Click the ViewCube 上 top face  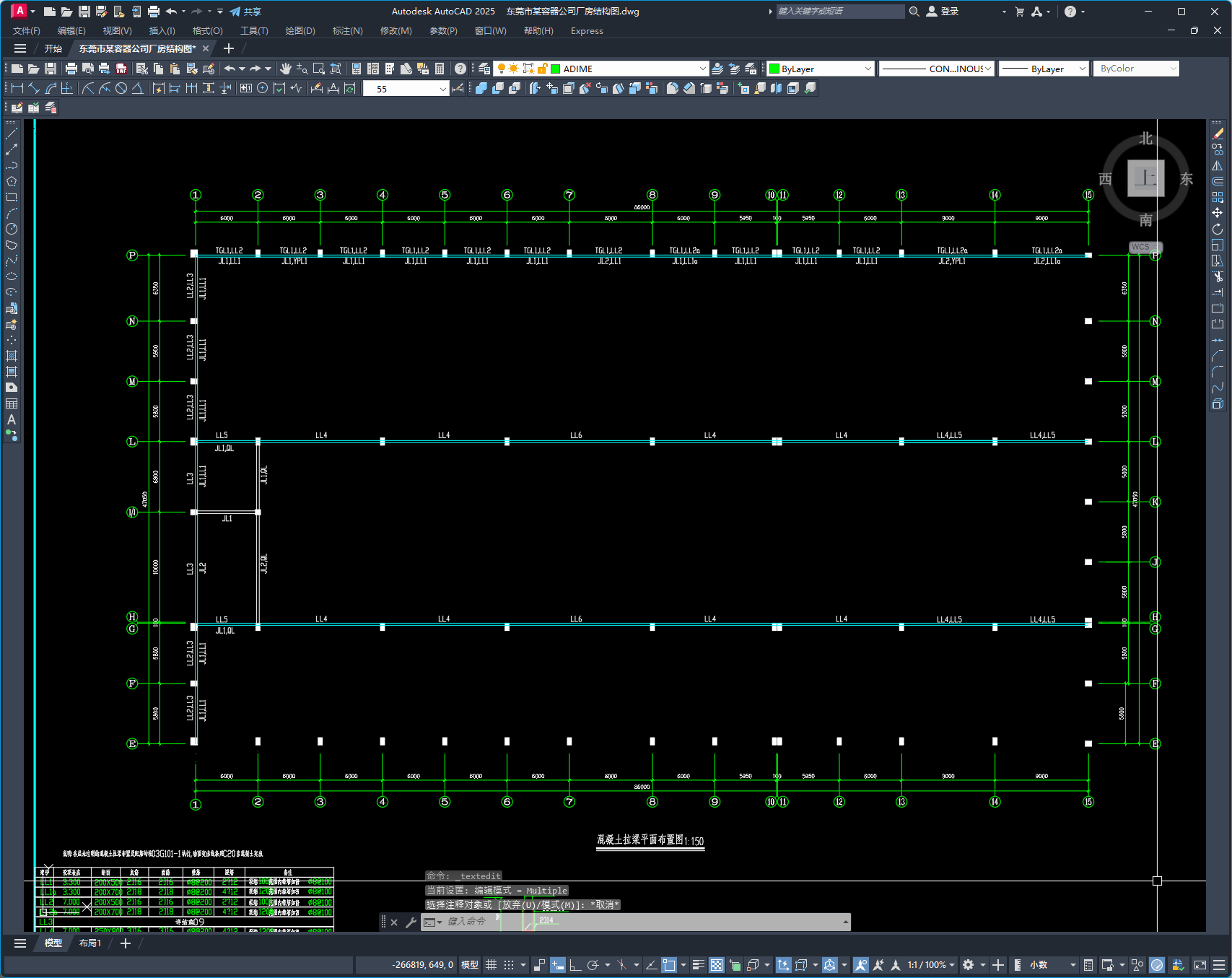[1146, 178]
